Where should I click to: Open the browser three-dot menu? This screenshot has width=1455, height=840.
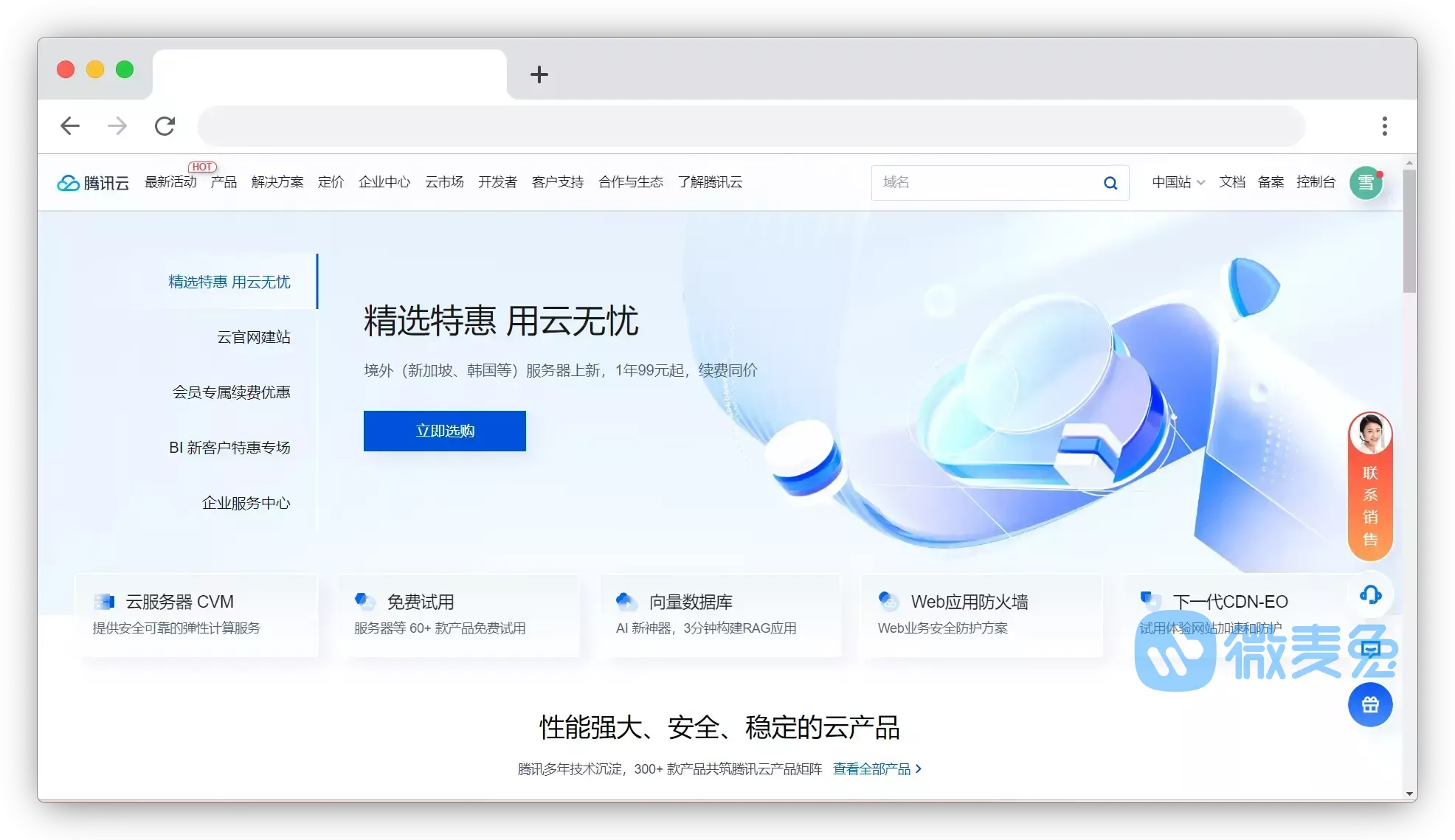(x=1384, y=126)
